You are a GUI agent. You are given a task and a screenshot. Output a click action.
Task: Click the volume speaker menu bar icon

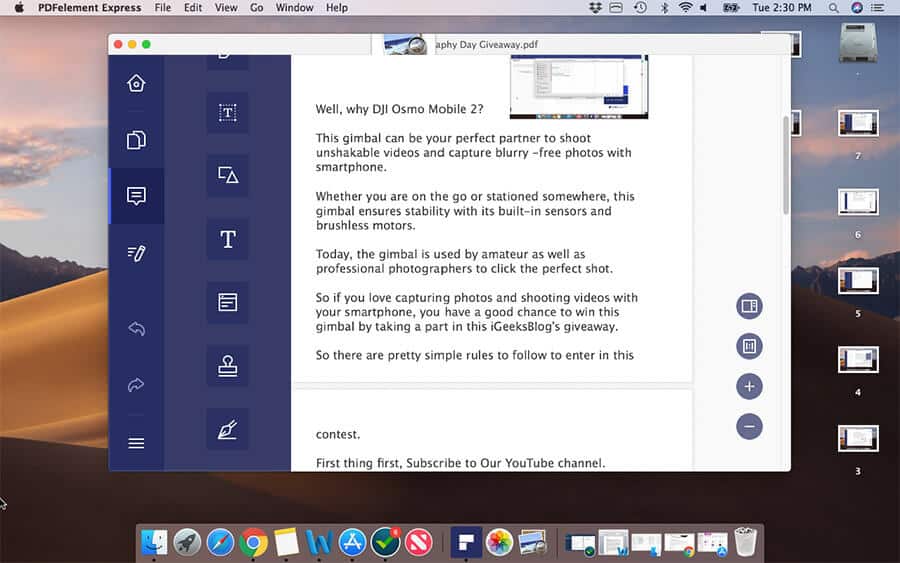coord(704,7)
